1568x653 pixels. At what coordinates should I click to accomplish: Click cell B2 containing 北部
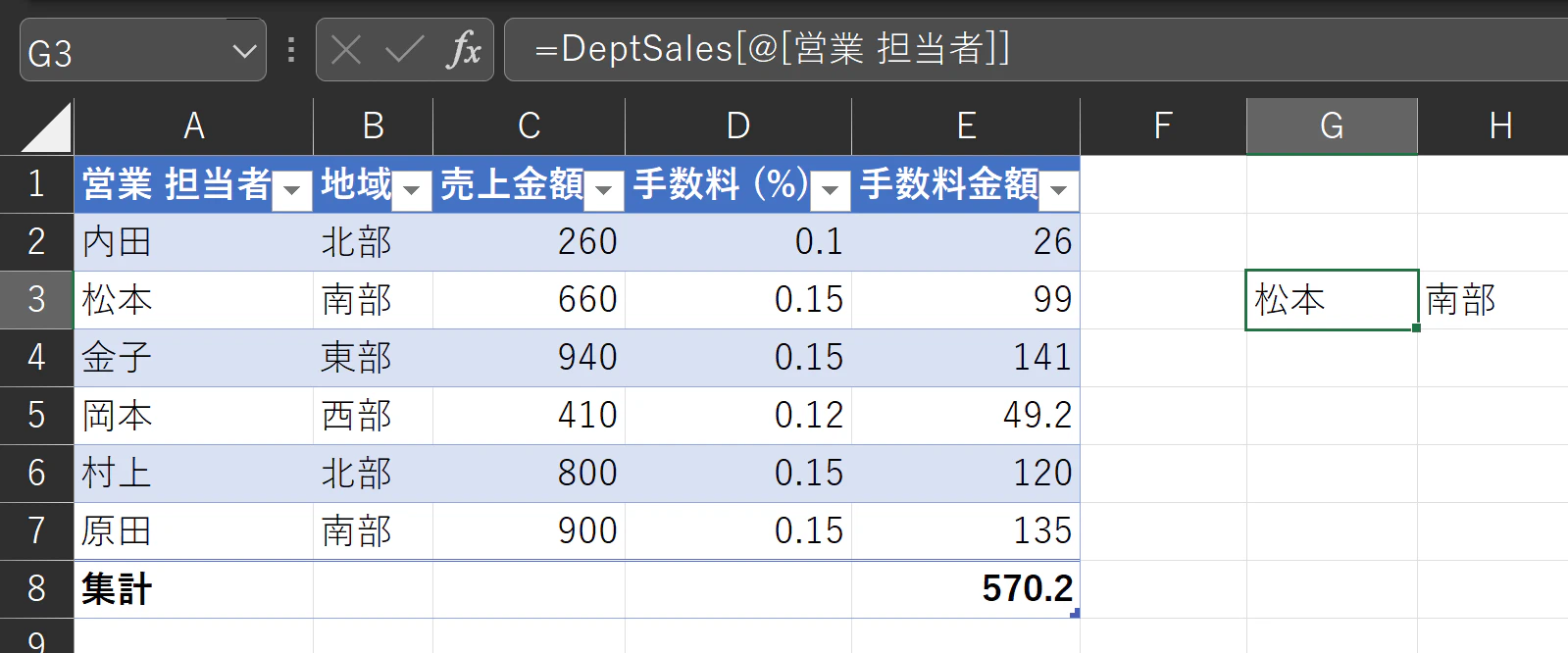click(373, 242)
